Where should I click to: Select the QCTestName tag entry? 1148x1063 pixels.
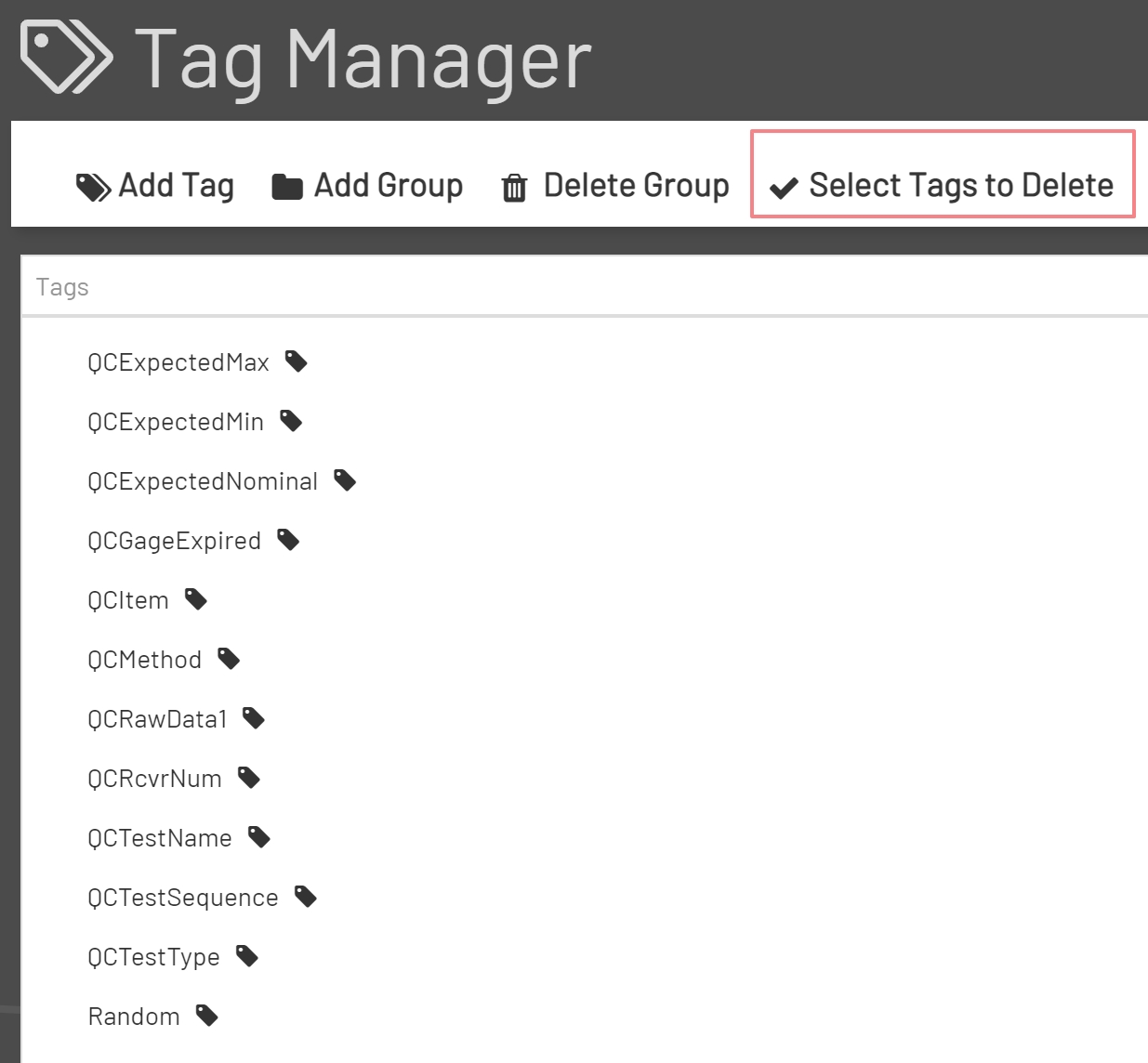(160, 836)
